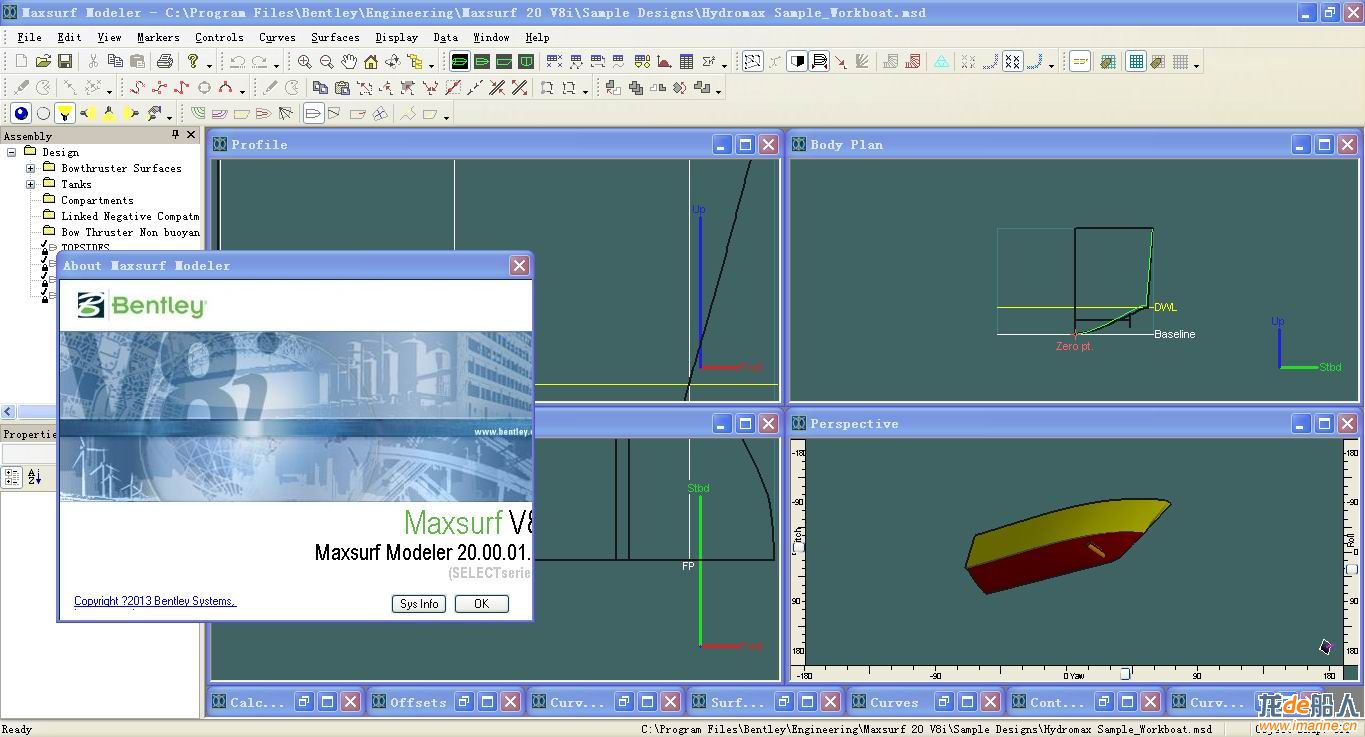Click the alphabetical sort icon in Properties panel
Screen dimensions: 1365x737
tap(34, 478)
